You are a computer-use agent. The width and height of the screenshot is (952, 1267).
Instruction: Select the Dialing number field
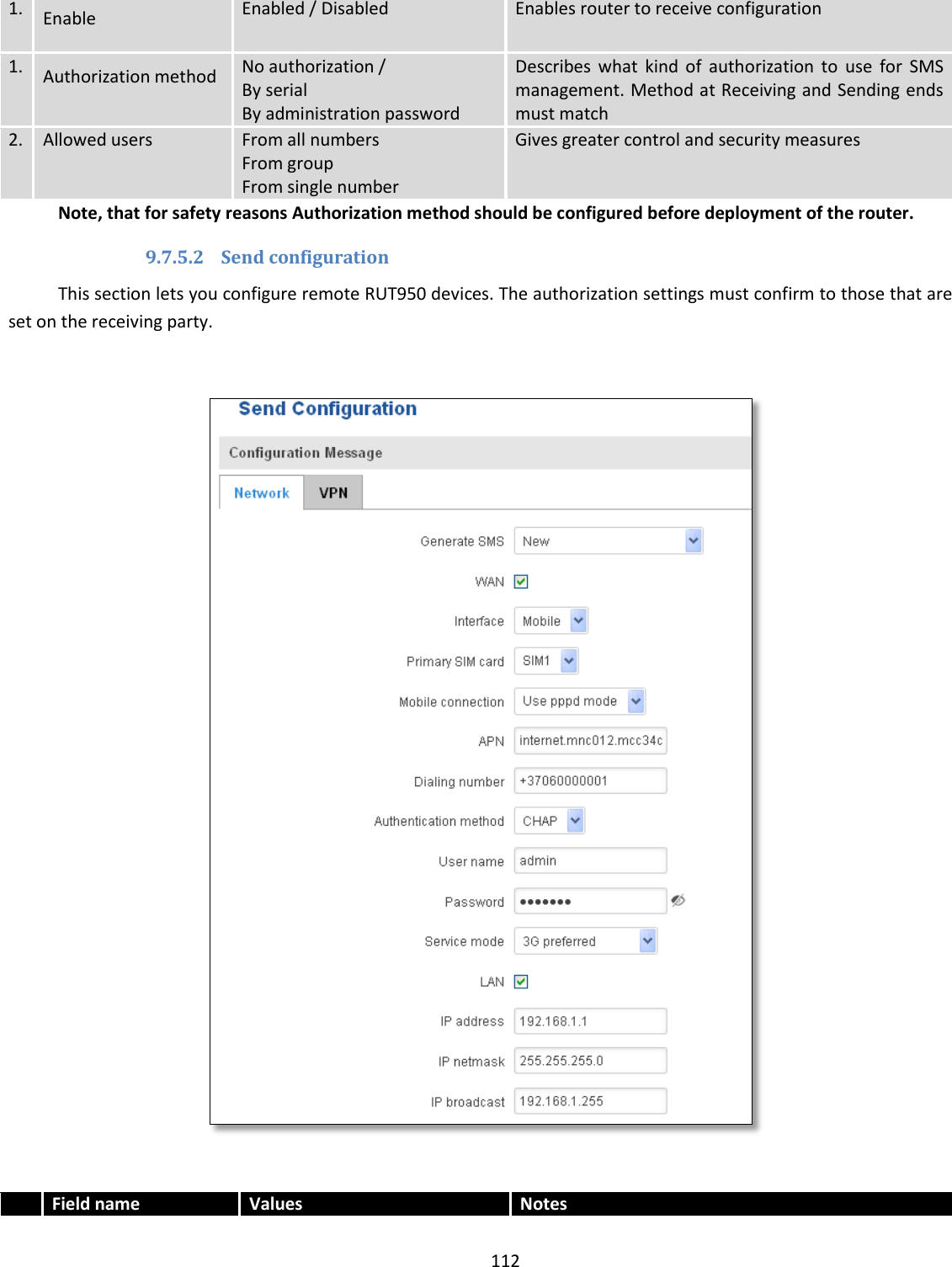click(590, 780)
